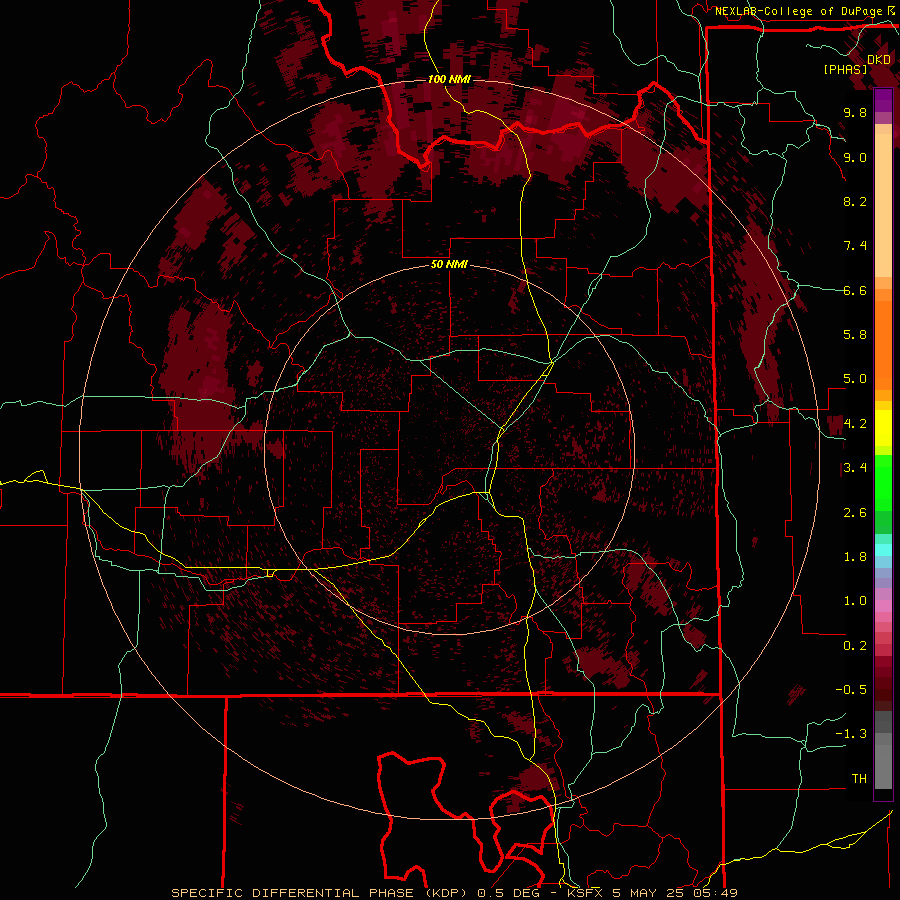Click the 9.0 scale value
900x900 pixels.
(x=855, y=157)
